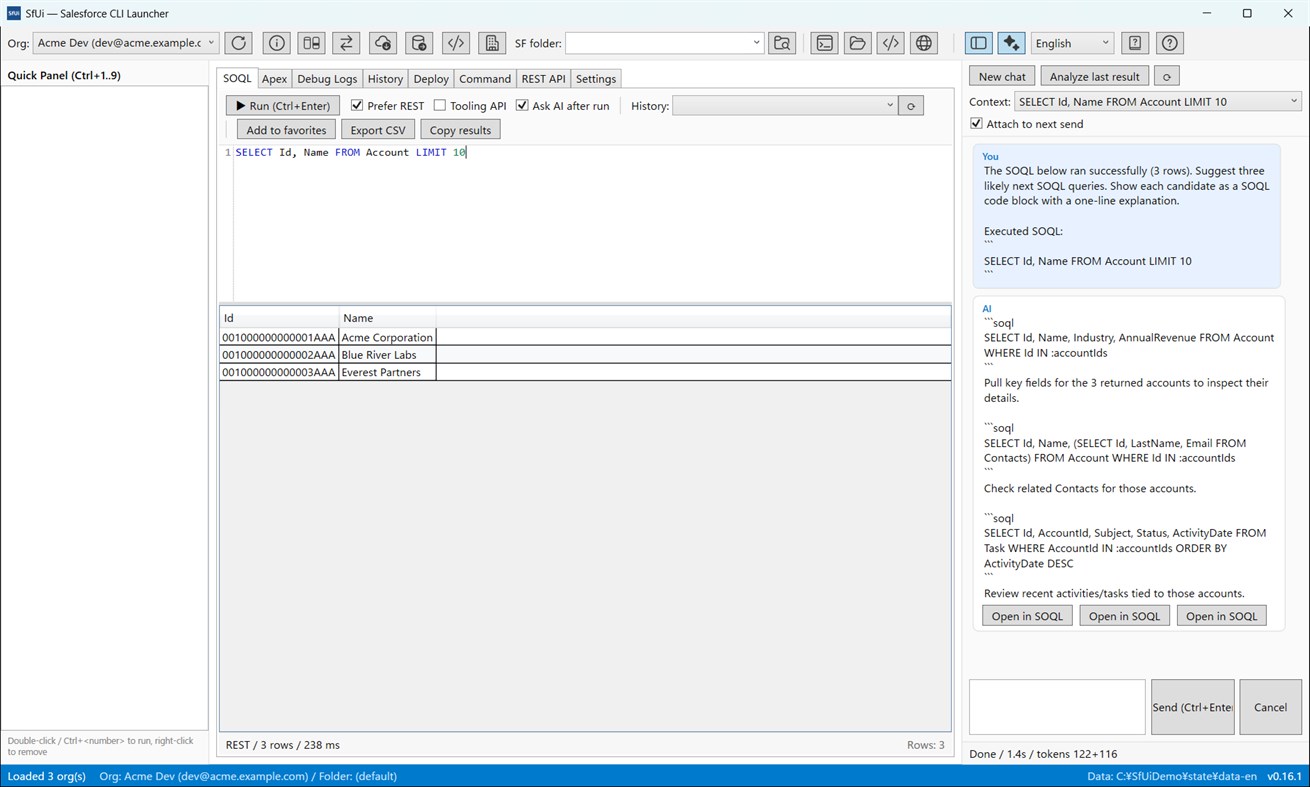
Task: Click the refresh icon beside History dropdown
Action: [x=911, y=106]
